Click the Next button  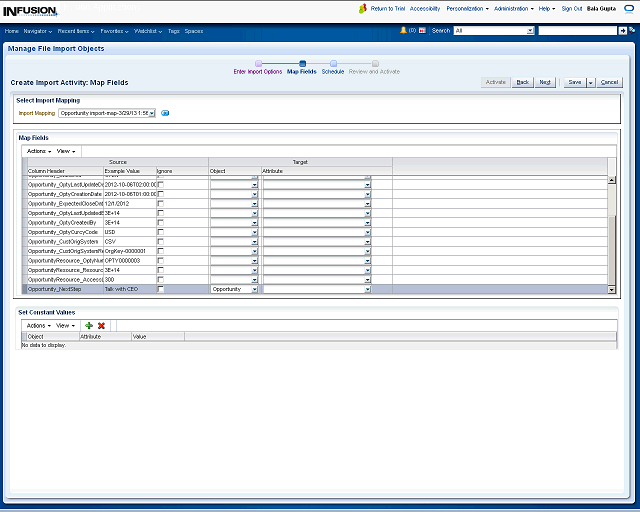coord(545,82)
